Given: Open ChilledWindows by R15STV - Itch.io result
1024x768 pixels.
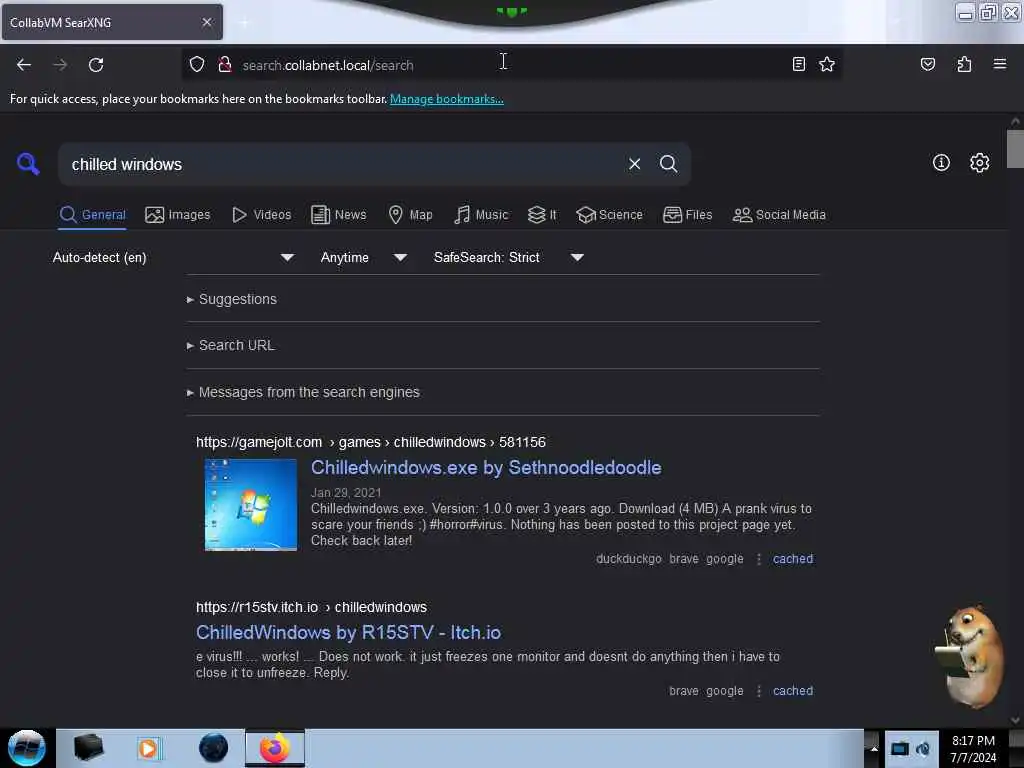Looking at the screenshot, I should click(348, 632).
